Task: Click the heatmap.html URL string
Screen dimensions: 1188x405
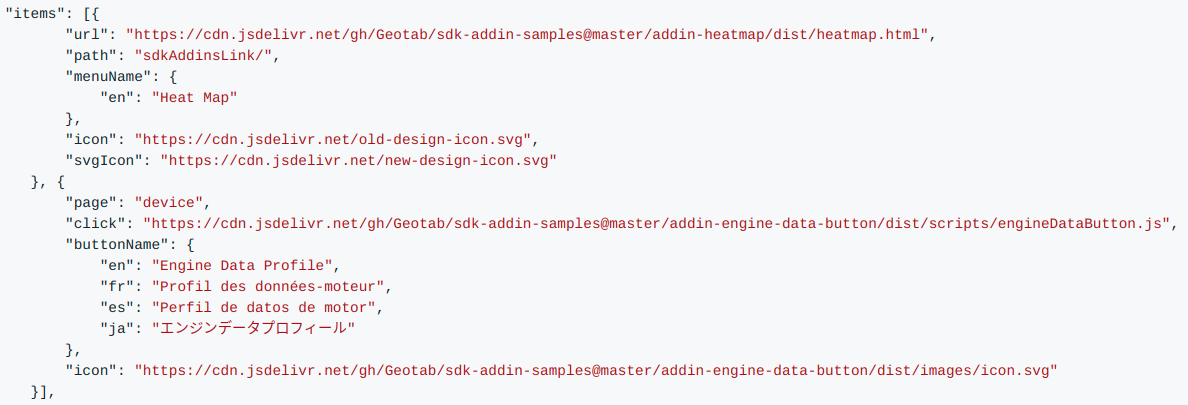Action: coord(529,34)
